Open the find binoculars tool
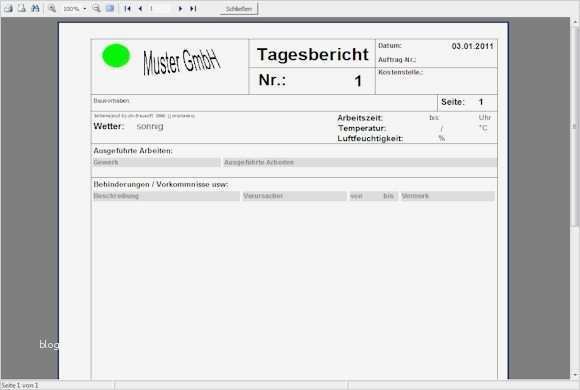The width and height of the screenshot is (580, 390). [x=36, y=8]
